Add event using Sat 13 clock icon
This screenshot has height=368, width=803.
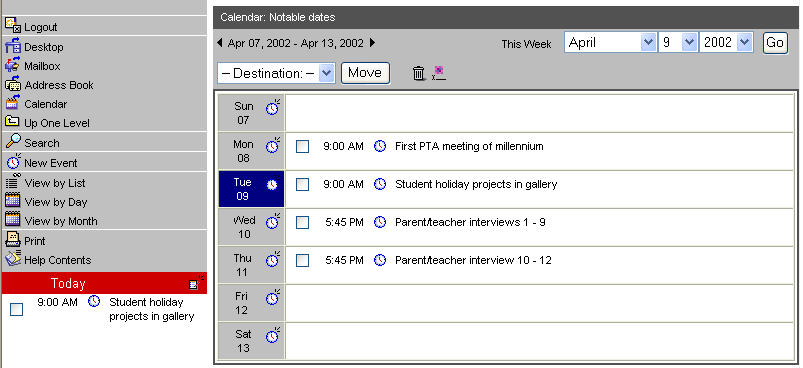click(x=273, y=336)
